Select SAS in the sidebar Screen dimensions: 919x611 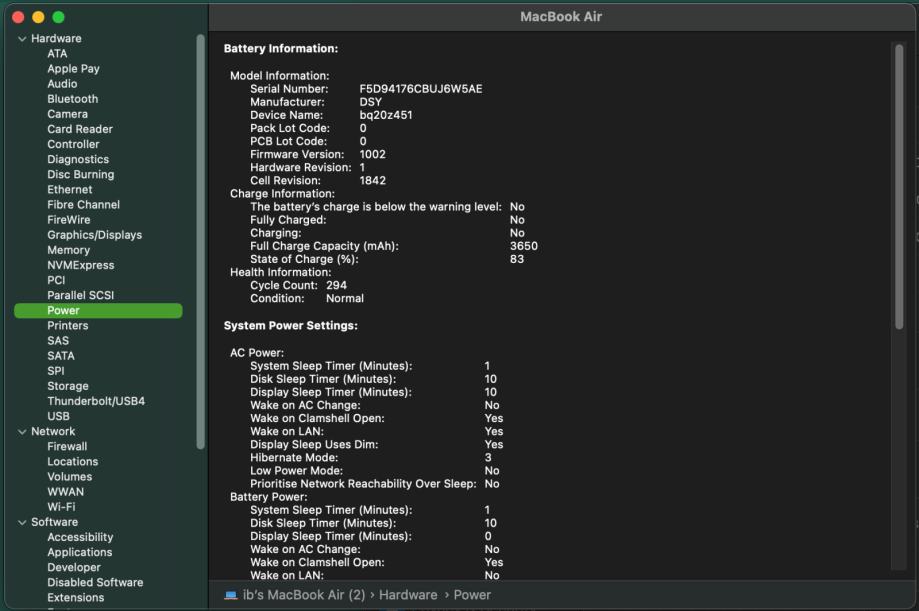pyautogui.click(x=58, y=341)
